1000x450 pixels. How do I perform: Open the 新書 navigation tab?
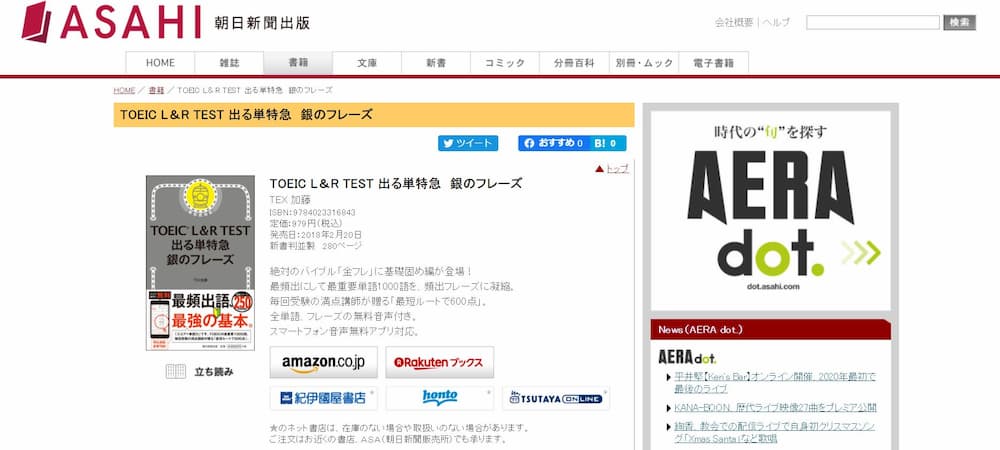[436, 63]
